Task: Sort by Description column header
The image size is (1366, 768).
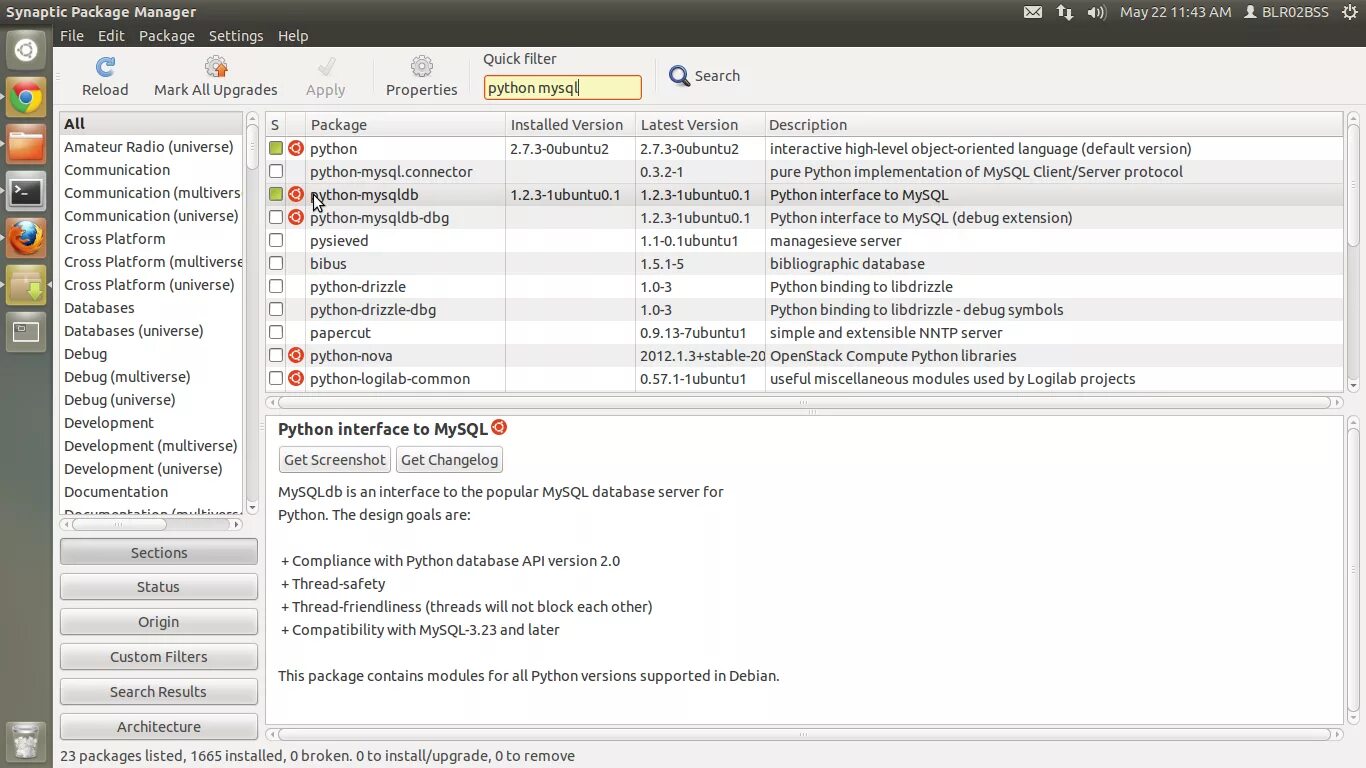Action: pos(1054,125)
